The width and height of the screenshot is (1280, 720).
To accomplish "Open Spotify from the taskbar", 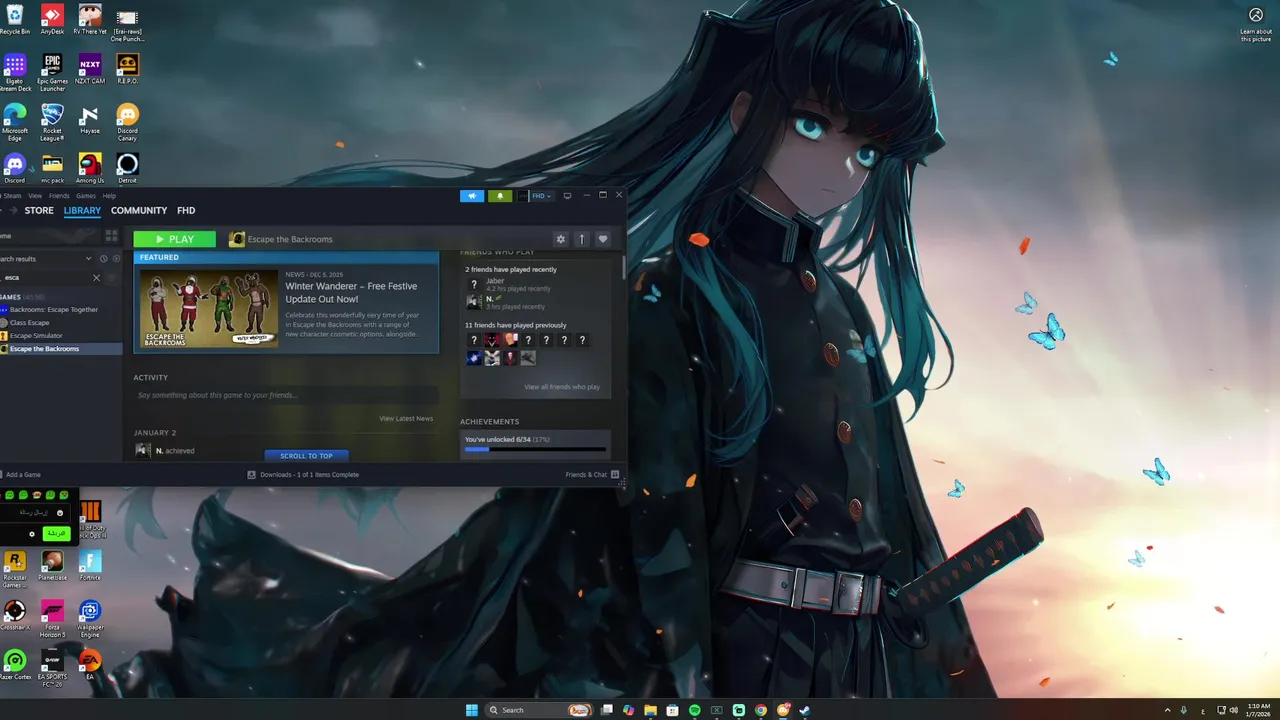I will 695,710.
